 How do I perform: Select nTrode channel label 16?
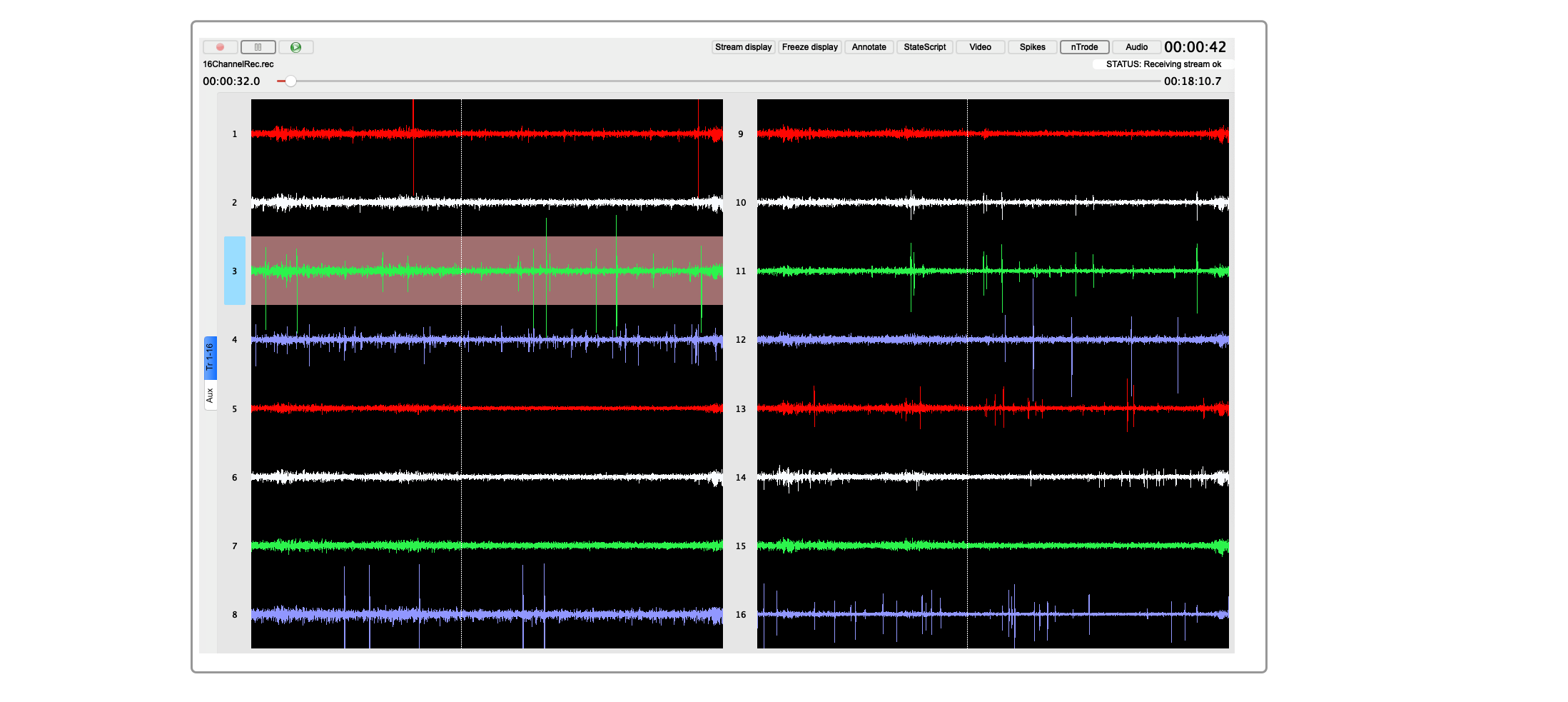pos(741,614)
